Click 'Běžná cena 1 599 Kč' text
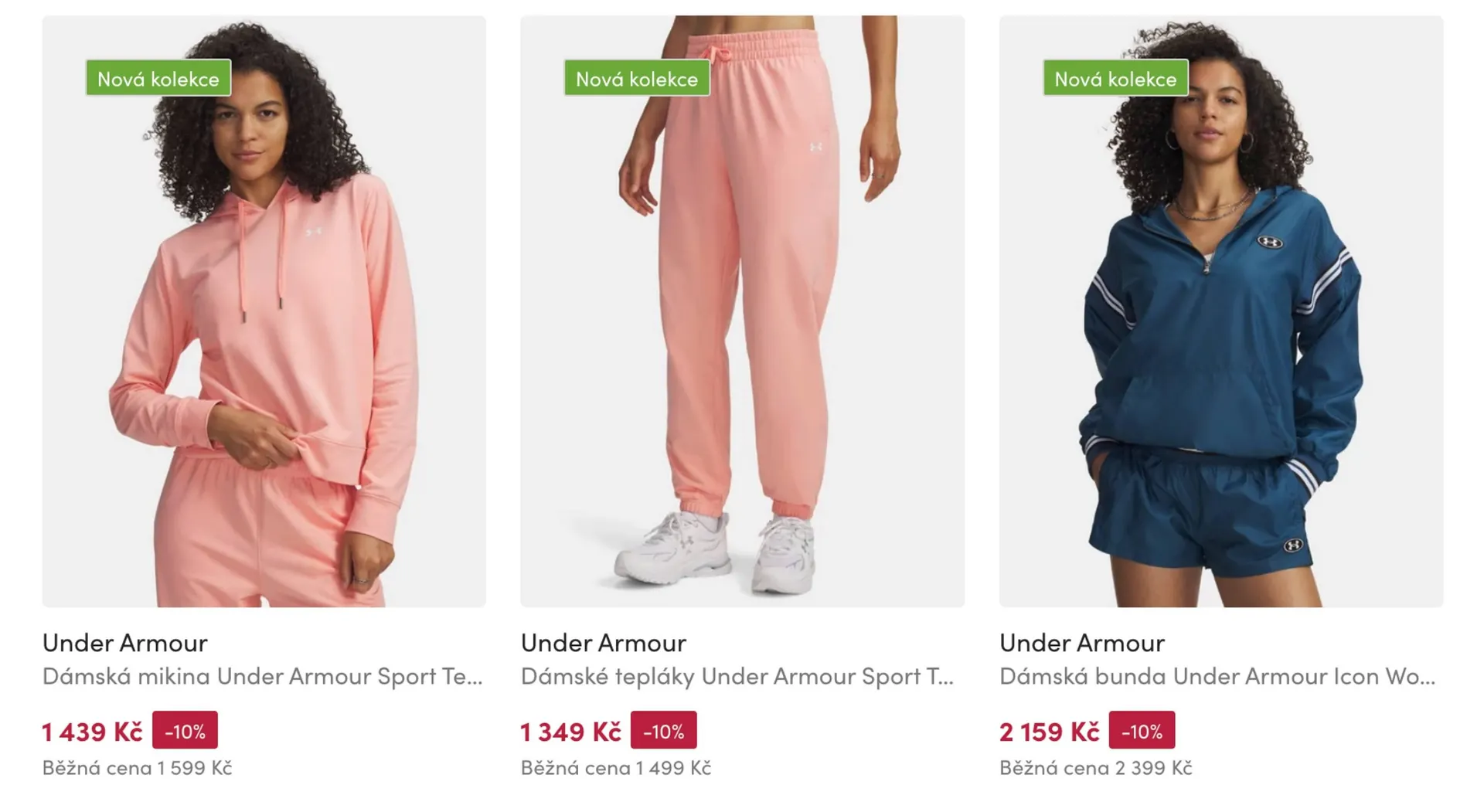The image size is (1484, 812). 137,768
